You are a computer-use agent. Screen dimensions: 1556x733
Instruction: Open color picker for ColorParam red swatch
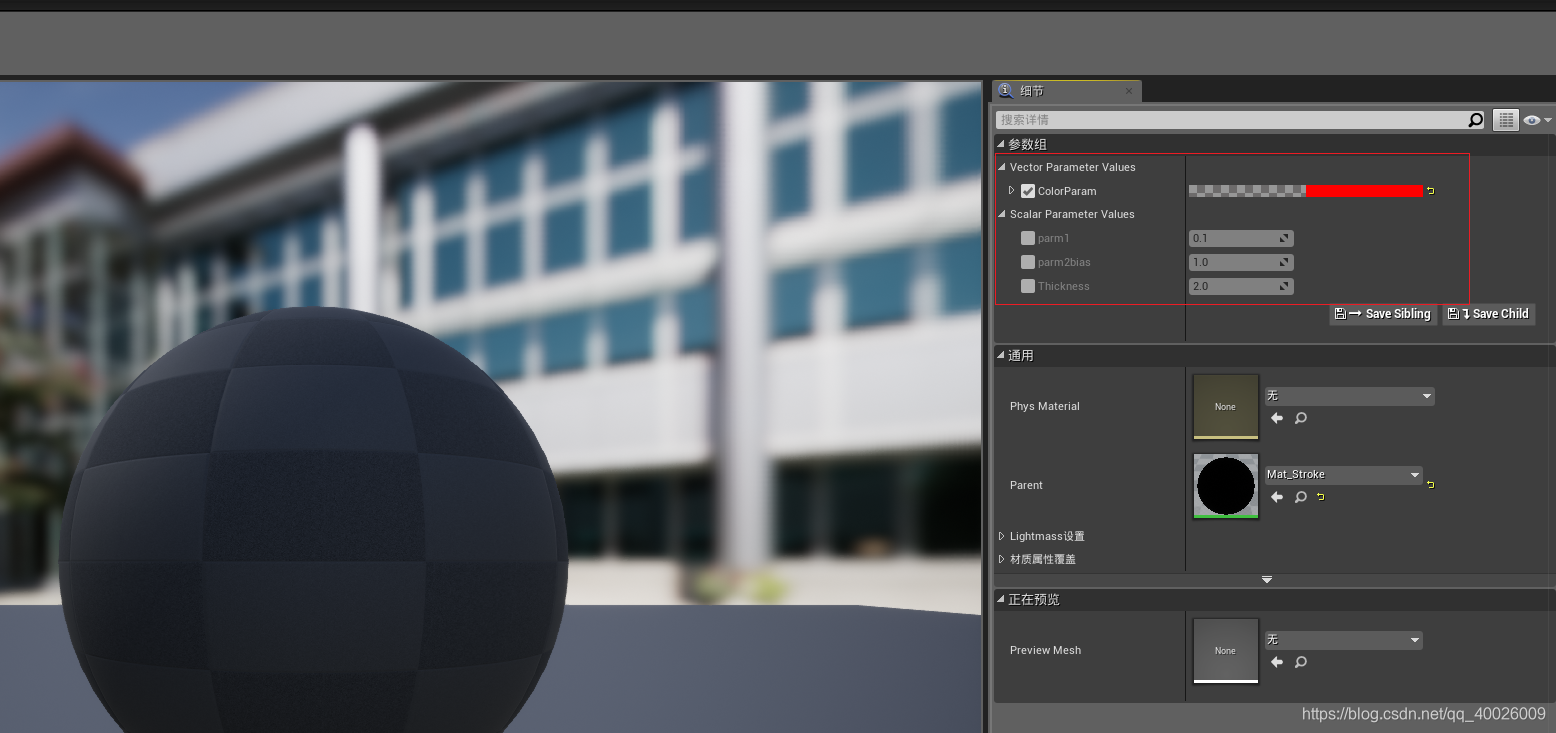click(1364, 191)
